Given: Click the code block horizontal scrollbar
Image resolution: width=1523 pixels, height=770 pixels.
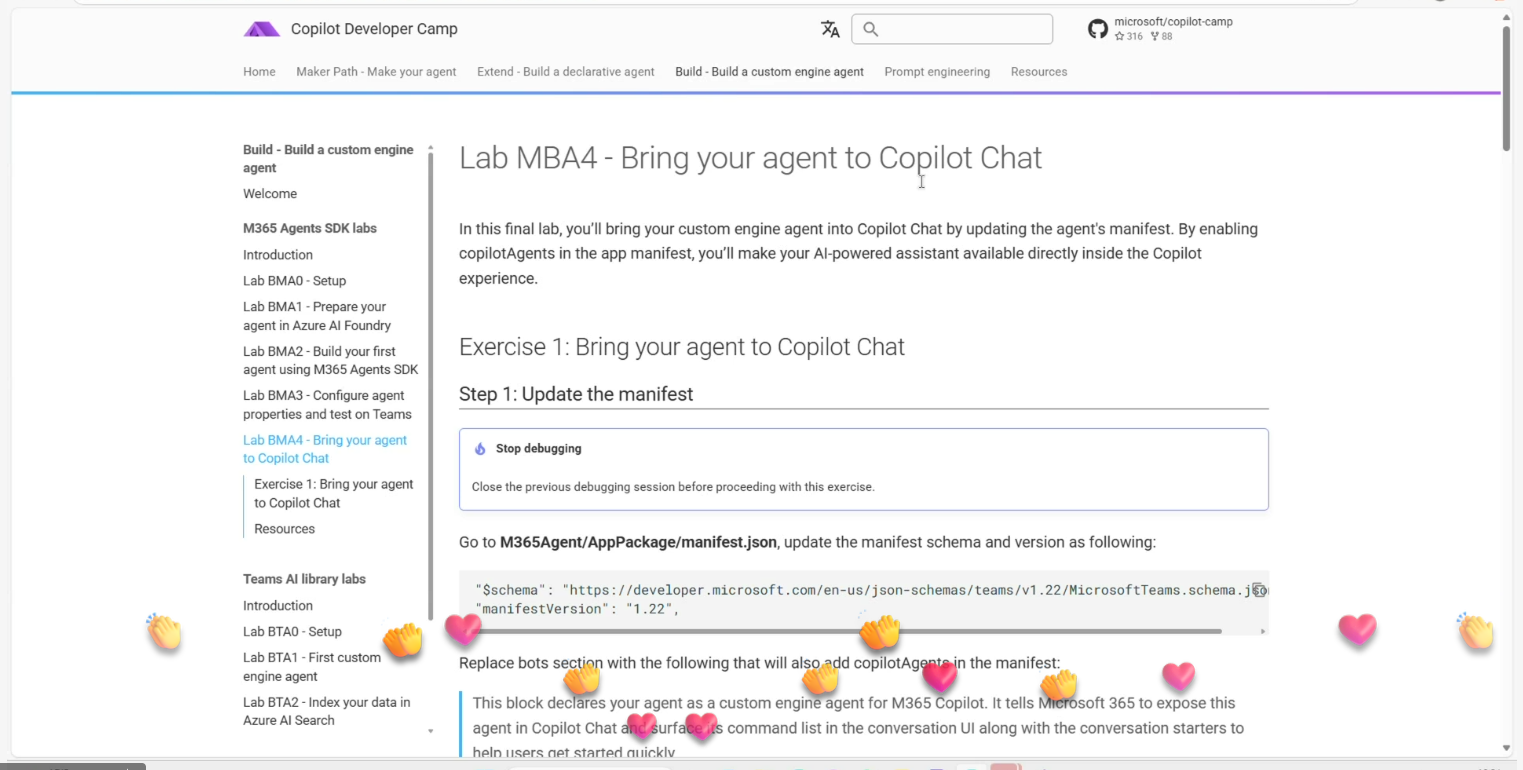Looking at the screenshot, I should pyautogui.click(x=849, y=631).
